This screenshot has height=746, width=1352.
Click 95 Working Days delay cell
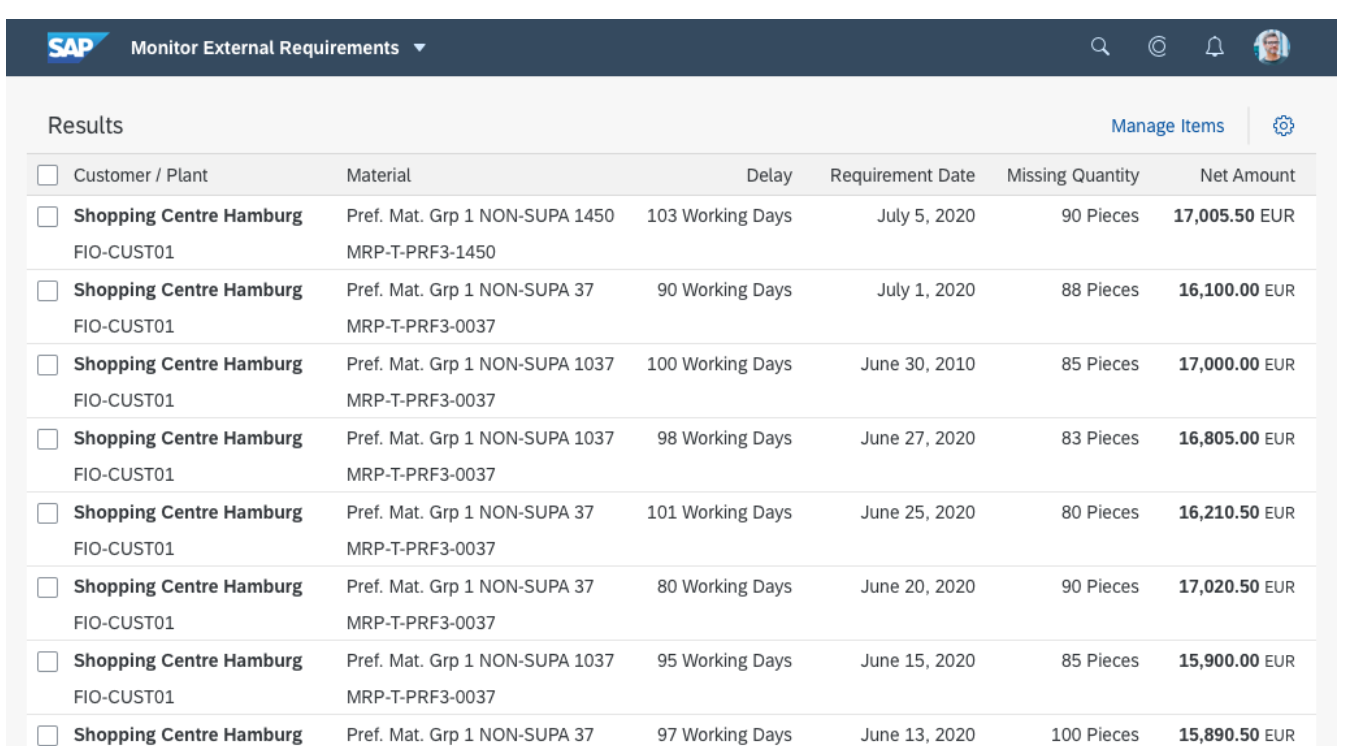[x=724, y=659]
